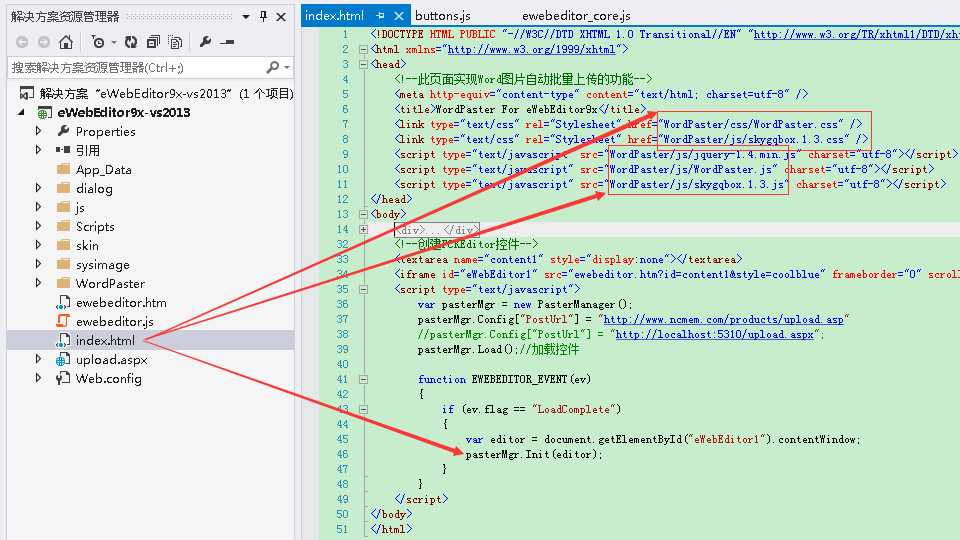The width and height of the screenshot is (960, 540).
Task: Expand the Web.config node
Action: [x=39, y=378]
